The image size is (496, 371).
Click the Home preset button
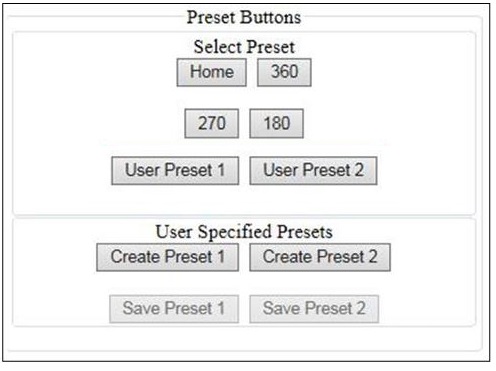click(x=212, y=72)
